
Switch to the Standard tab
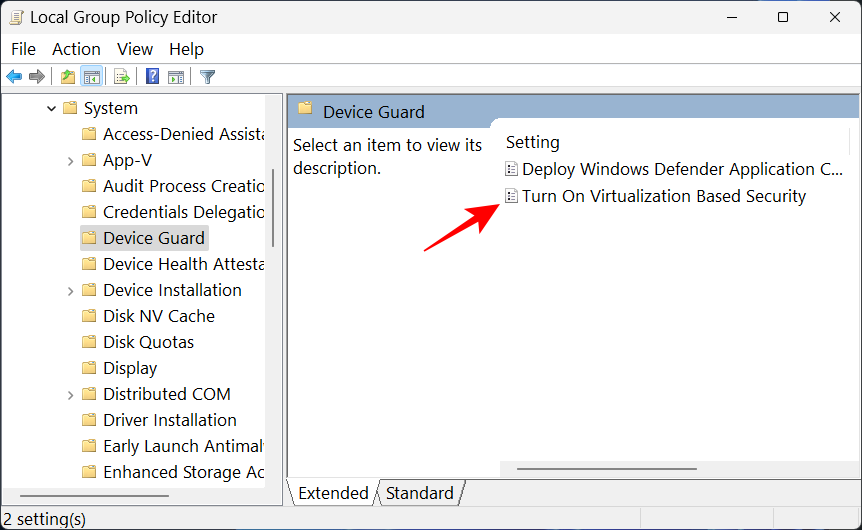419,493
